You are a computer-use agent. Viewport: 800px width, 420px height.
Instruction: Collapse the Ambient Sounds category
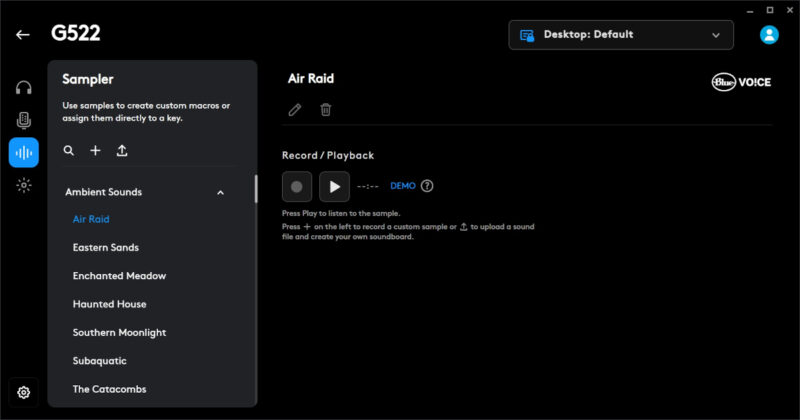[x=220, y=192]
